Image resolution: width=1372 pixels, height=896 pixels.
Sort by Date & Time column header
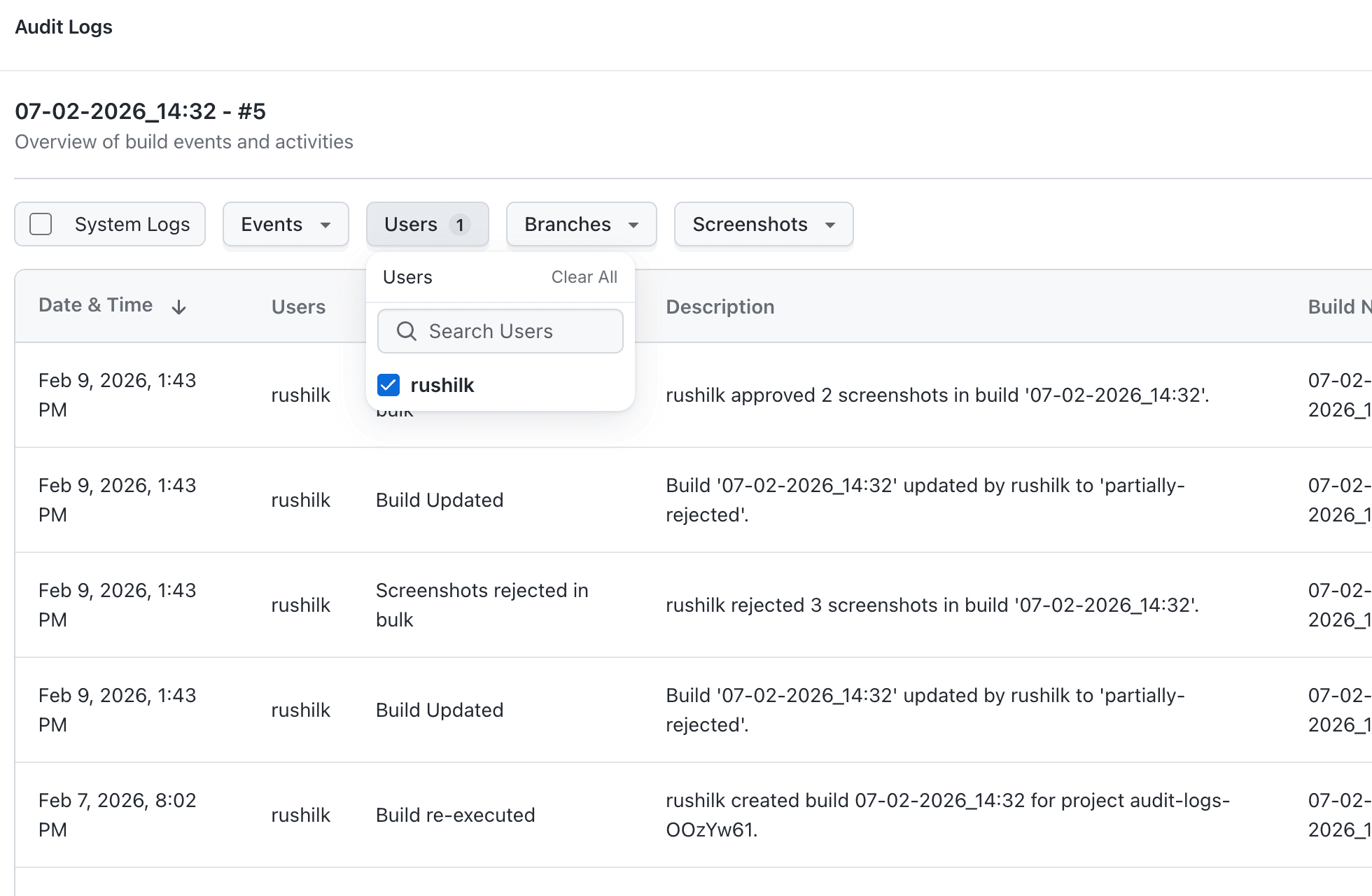pyautogui.click(x=96, y=305)
